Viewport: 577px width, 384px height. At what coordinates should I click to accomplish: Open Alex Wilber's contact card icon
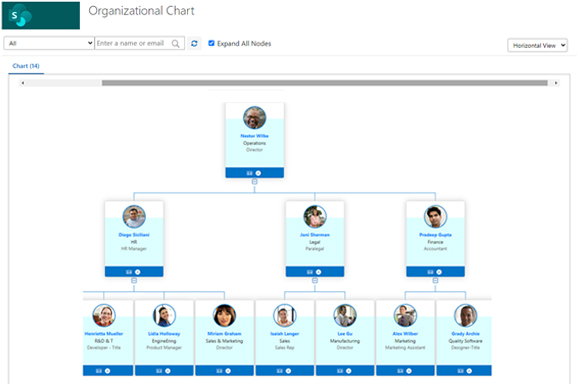(400, 371)
